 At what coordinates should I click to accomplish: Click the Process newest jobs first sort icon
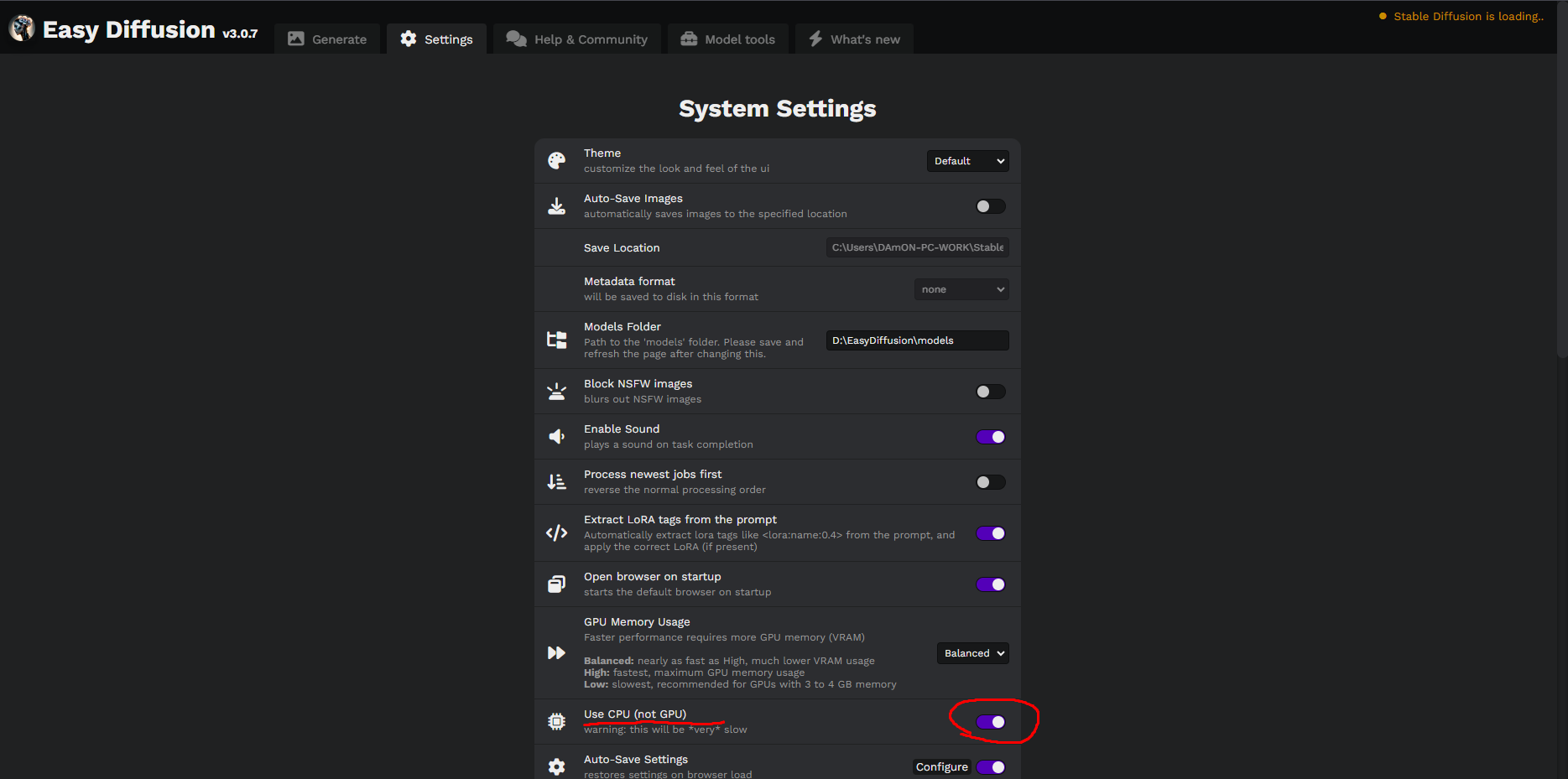coord(556,481)
